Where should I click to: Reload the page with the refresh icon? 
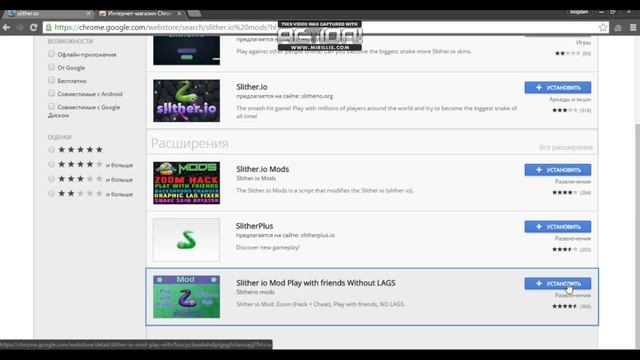[x=33, y=27]
